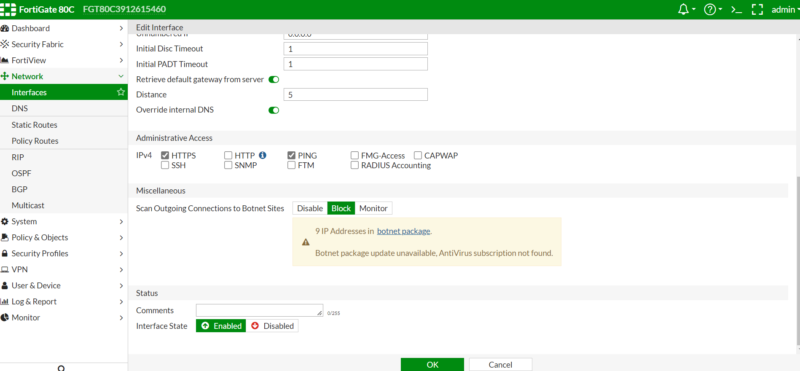Click the Dashboard gauge icon
The height and width of the screenshot is (371, 800).
[5, 28]
